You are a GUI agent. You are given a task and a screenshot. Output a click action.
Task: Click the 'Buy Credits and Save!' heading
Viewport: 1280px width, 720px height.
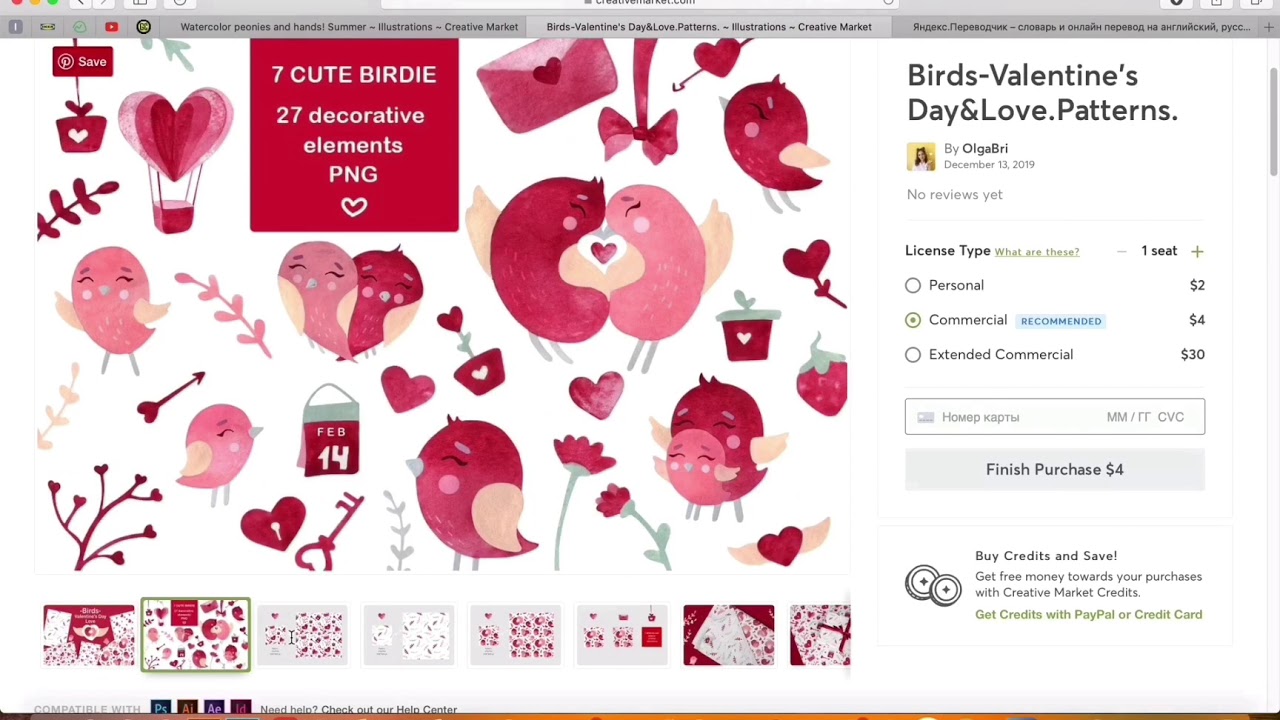point(1046,556)
